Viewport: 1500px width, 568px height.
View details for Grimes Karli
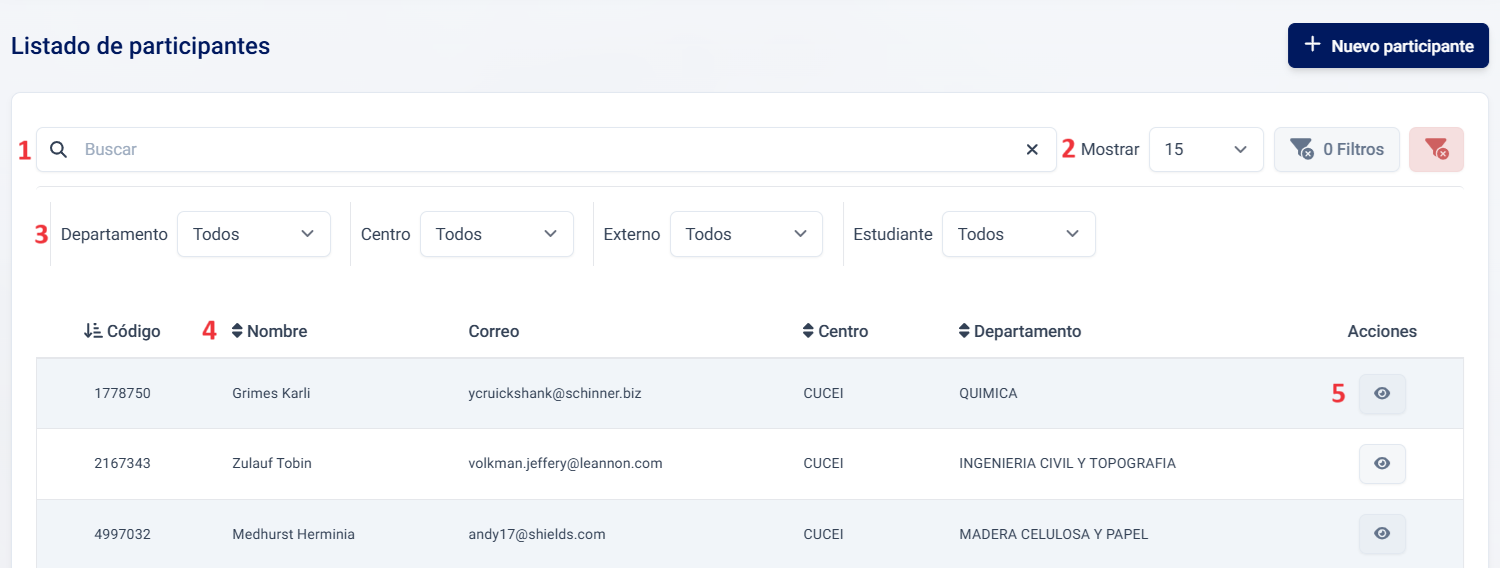1382,394
